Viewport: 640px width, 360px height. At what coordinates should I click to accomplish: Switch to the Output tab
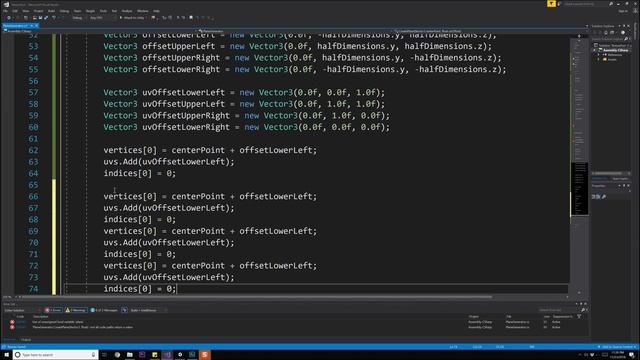tap(26, 340)
